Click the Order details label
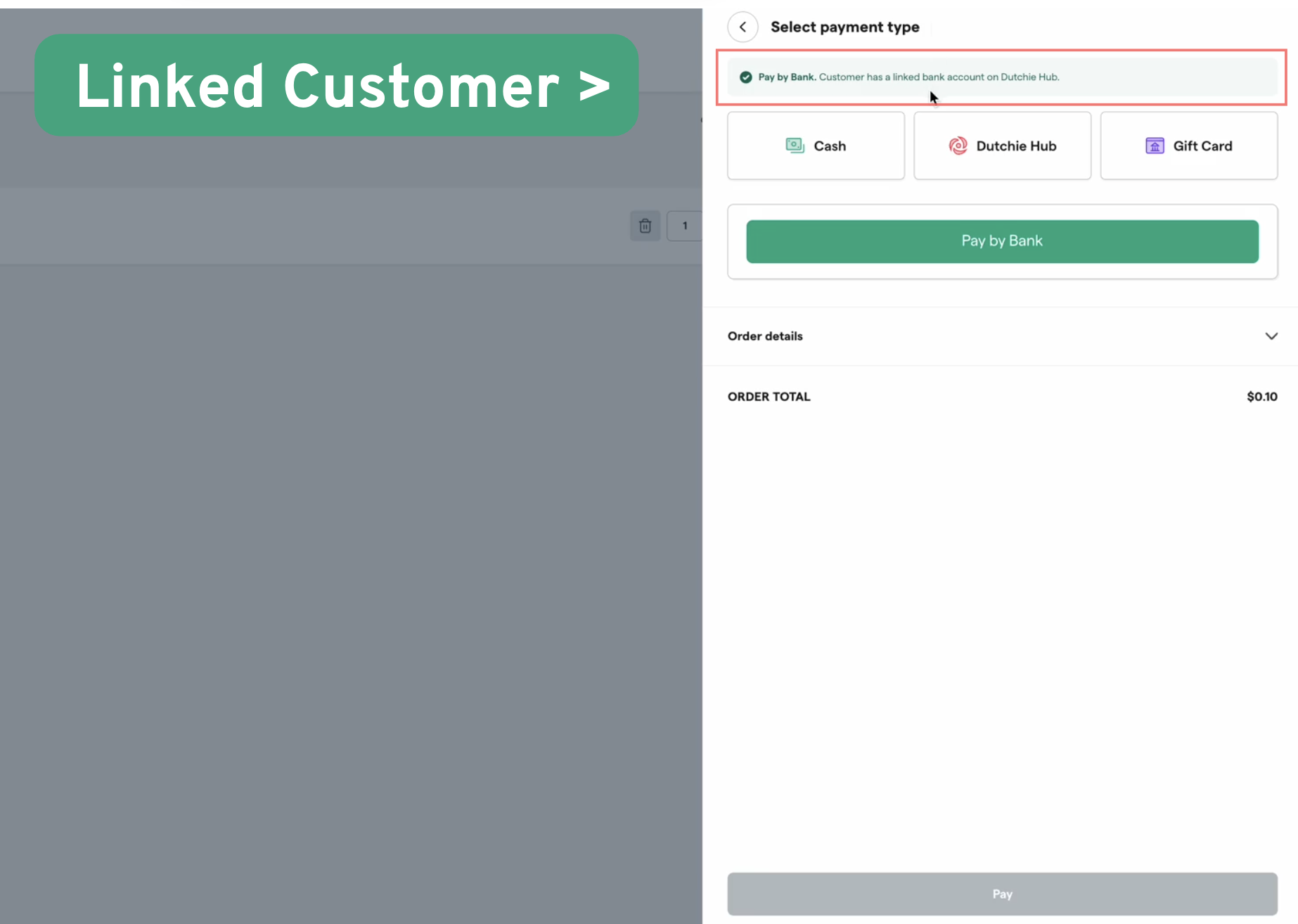The height and width of the screenshot is (924, 1298). point(765,336)
